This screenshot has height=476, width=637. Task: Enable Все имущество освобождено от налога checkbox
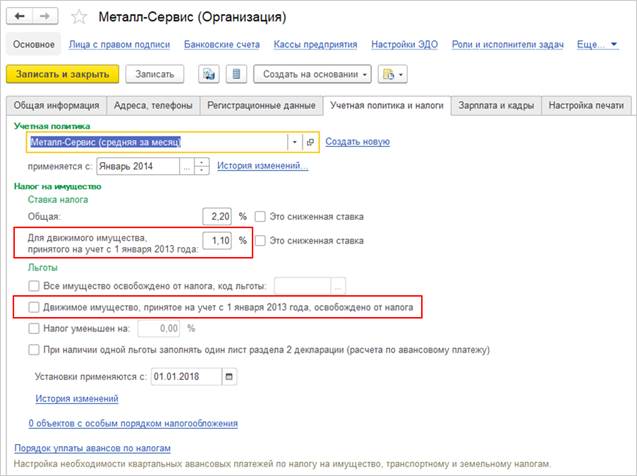34,286
